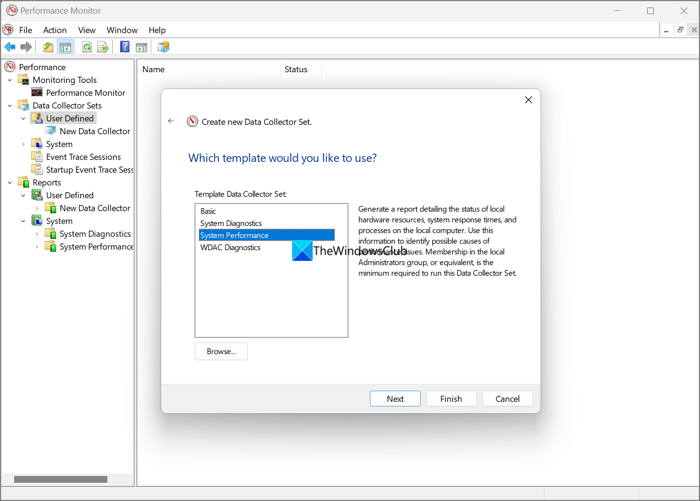Toggle Show/Hide Action Pane icon
This screenshot has height=501, width=700.
click(x=142, y=47)
